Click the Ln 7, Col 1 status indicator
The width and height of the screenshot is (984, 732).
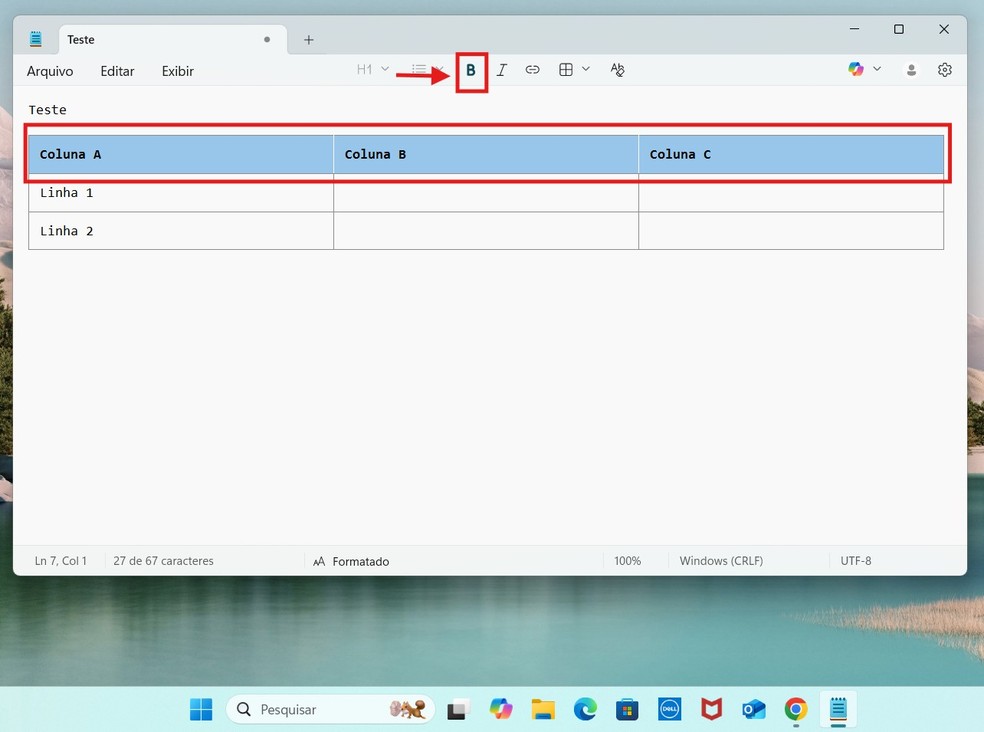point(61,561)
